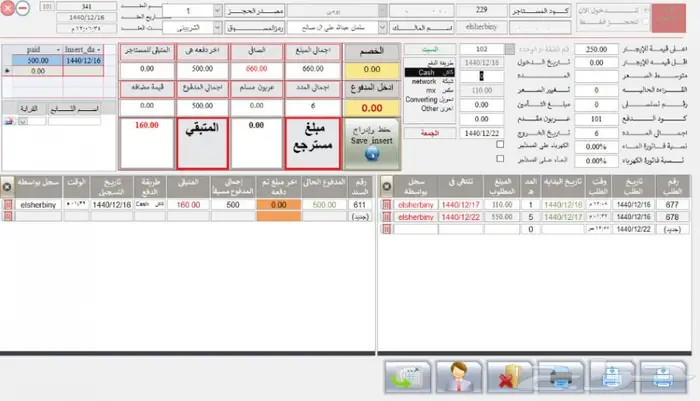Select the 500.00 paid cell

click(38, 60)
